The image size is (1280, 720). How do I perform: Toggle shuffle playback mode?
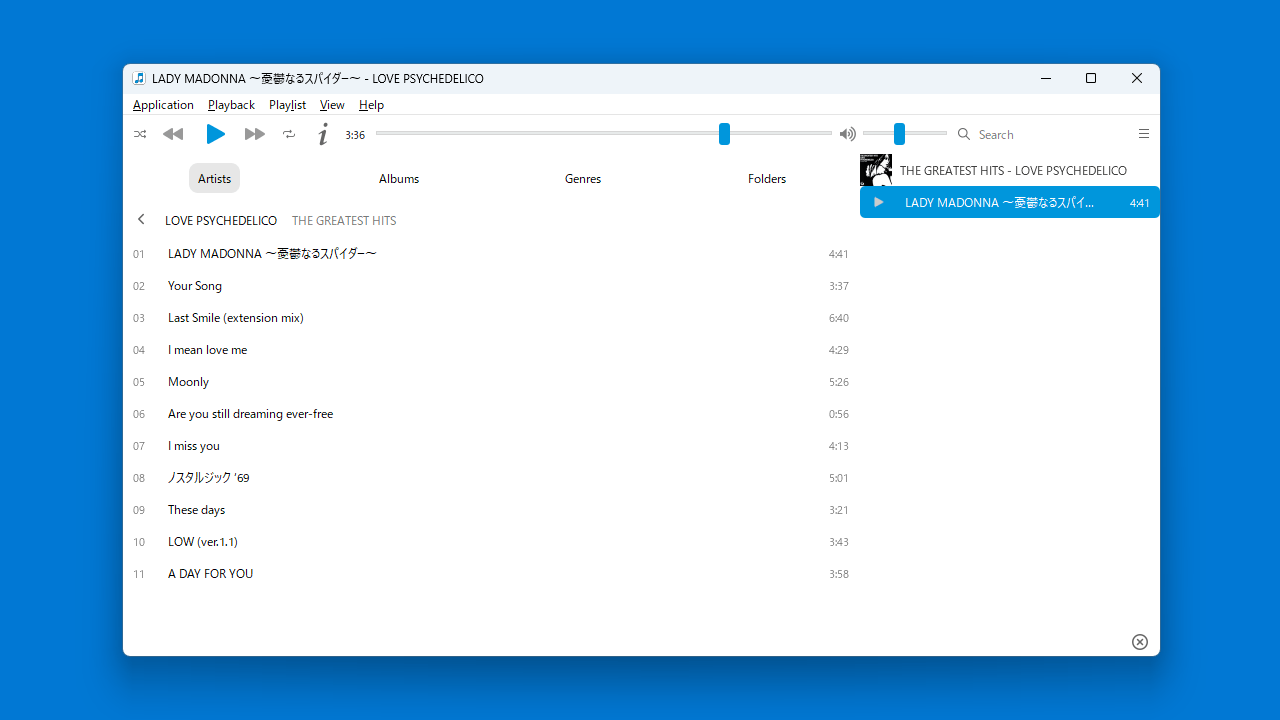[x=140, y=134]
